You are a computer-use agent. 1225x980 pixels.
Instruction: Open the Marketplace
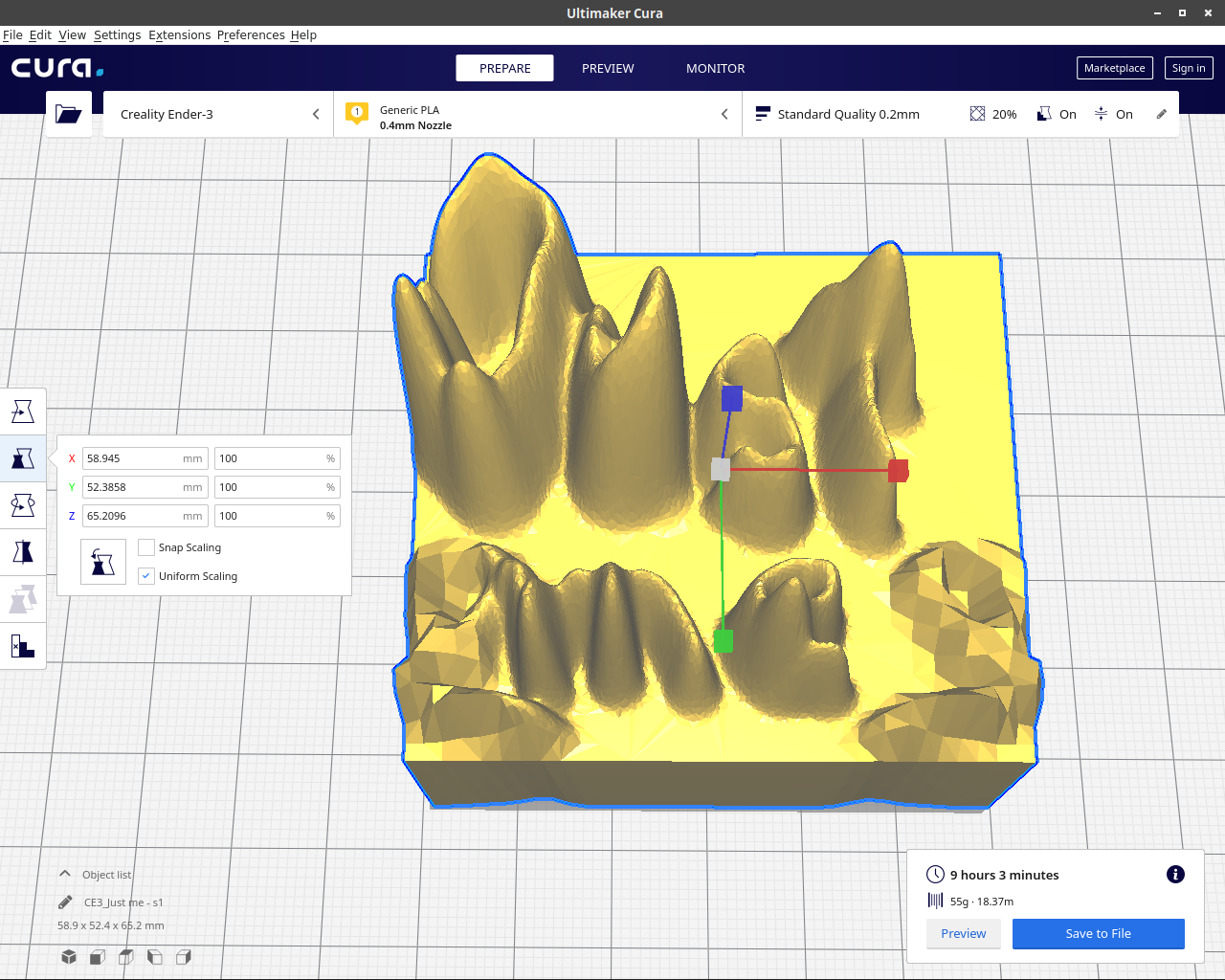[x=1114, y=68]
